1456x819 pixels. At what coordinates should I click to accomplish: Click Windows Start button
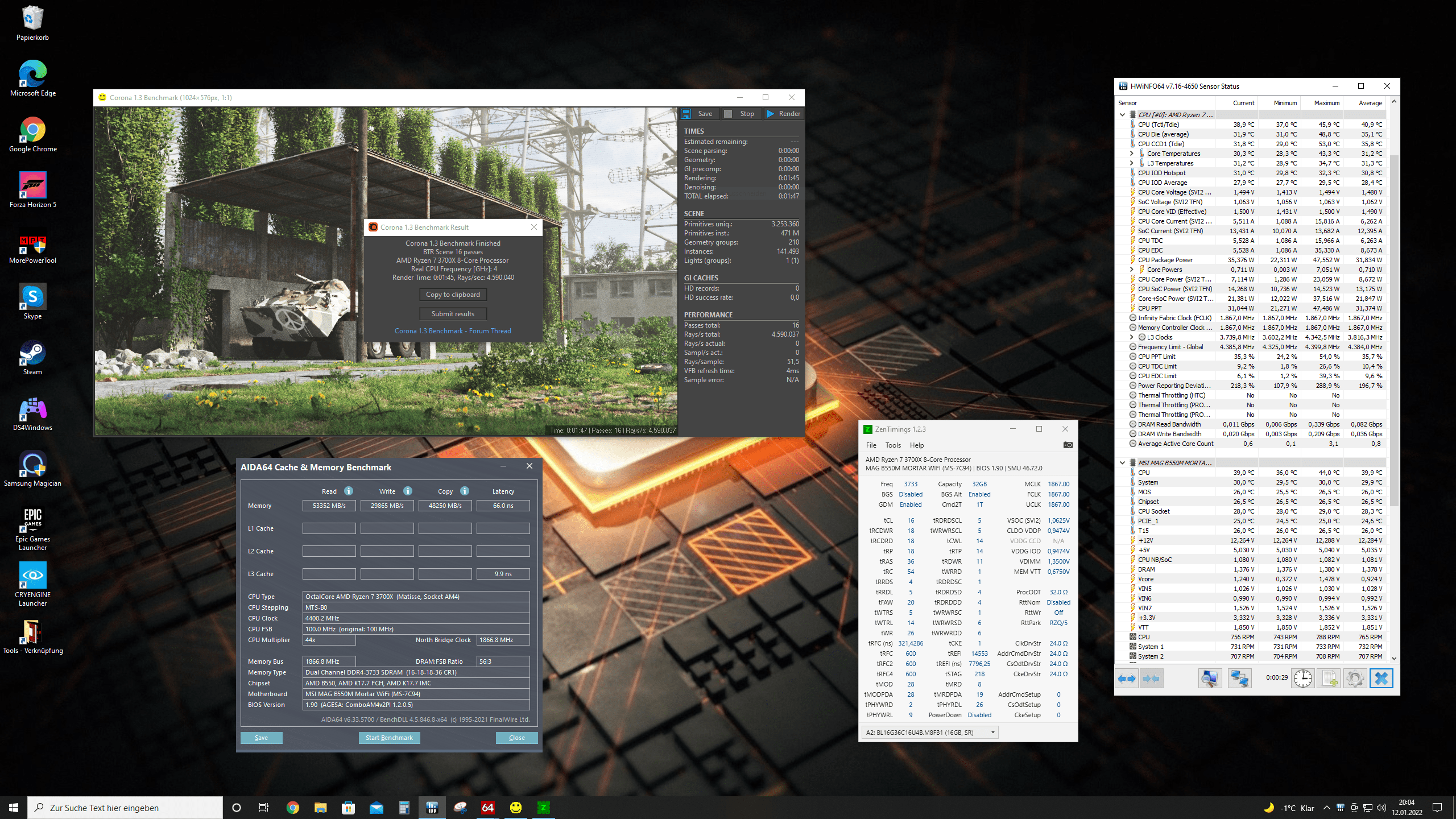pyautogui.click(x=14, y=808)
